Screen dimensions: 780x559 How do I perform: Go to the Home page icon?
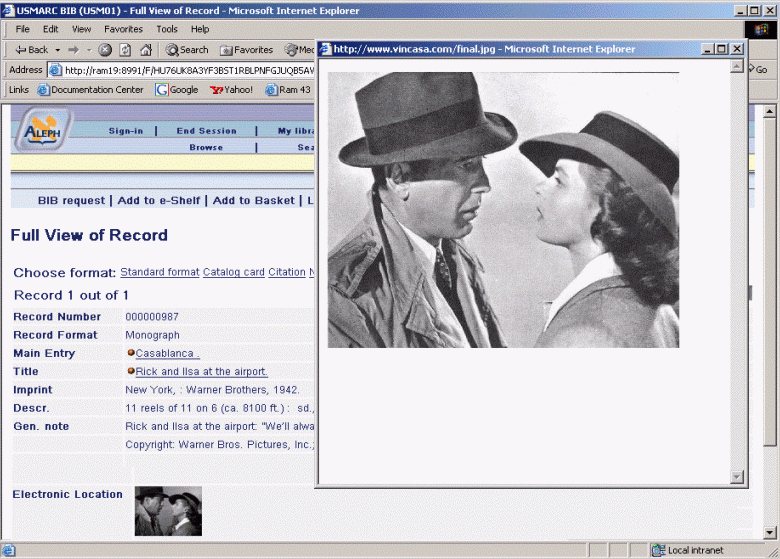[x=146, y=50]
